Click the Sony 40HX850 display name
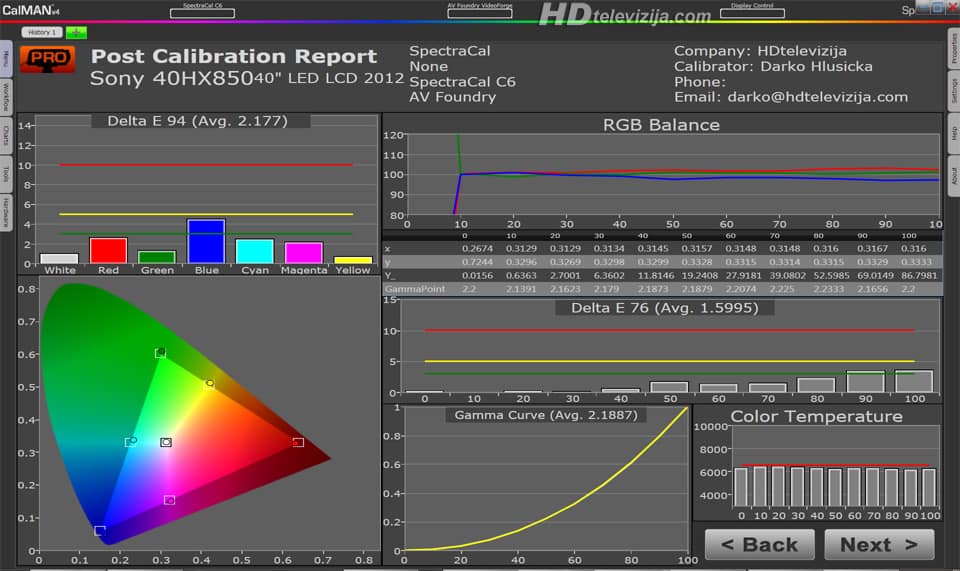 click(171, 78)
